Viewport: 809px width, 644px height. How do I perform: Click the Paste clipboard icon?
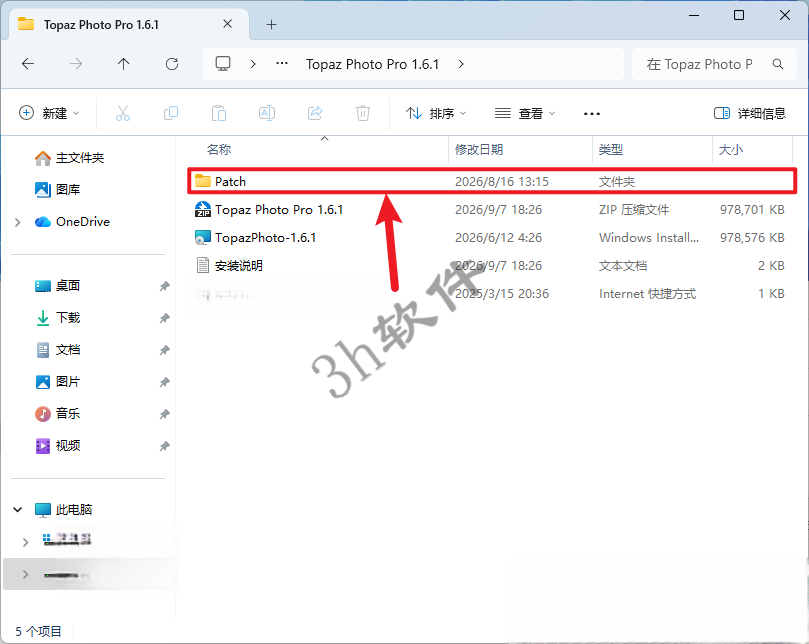tap(219, 113)
